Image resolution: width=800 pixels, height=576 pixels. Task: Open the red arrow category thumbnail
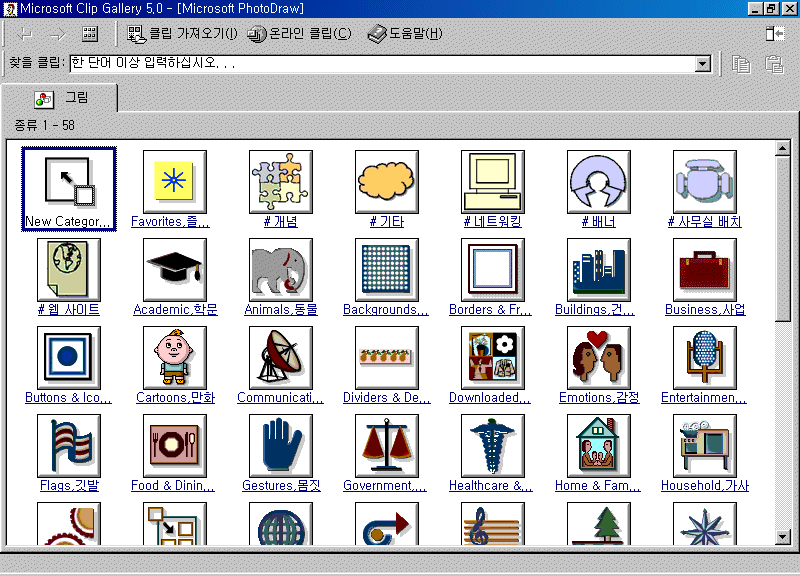(387, 523)
